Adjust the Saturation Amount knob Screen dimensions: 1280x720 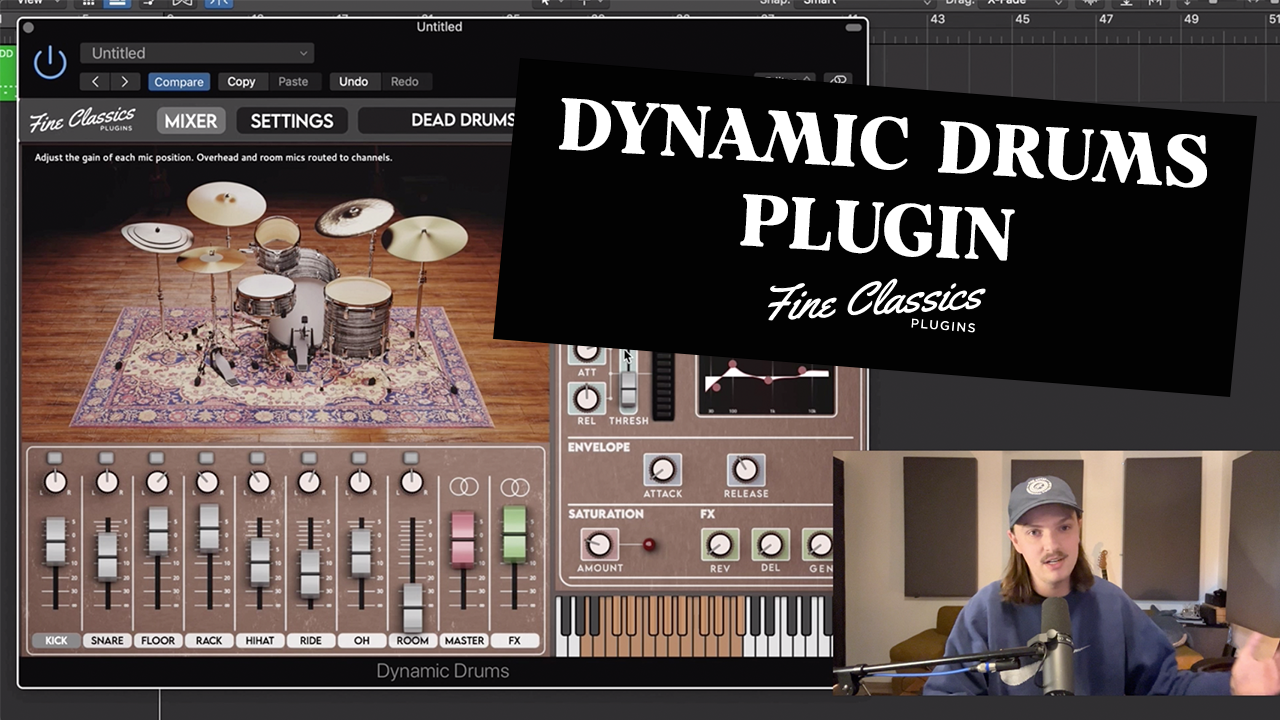(599, 545)
